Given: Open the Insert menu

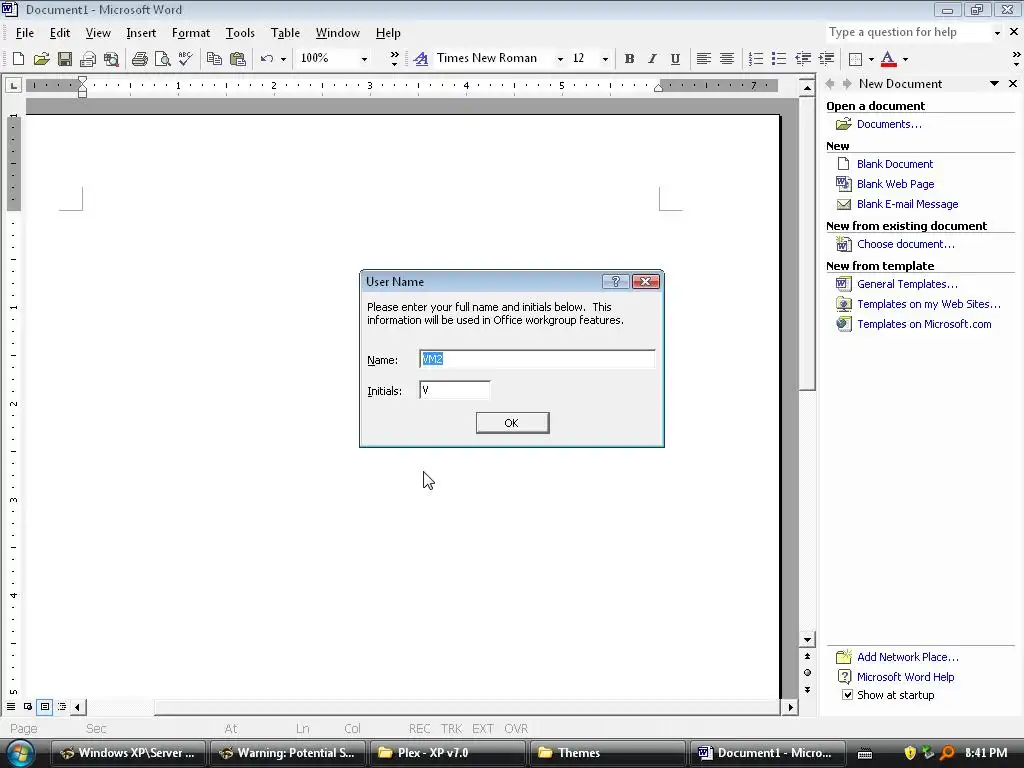Looking at the screenshot, I should 141,33.
